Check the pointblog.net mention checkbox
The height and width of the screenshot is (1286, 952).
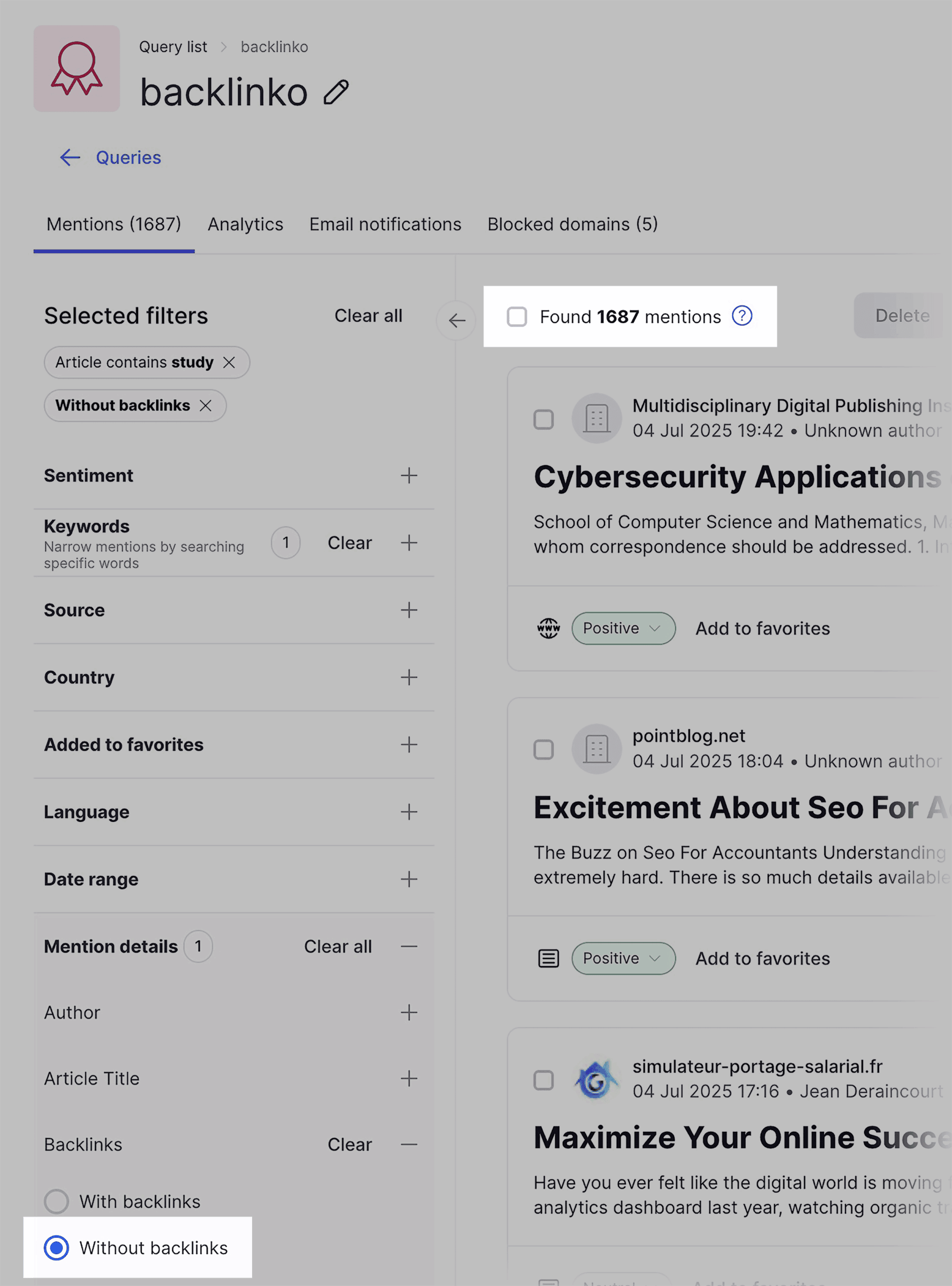[543, 749]
